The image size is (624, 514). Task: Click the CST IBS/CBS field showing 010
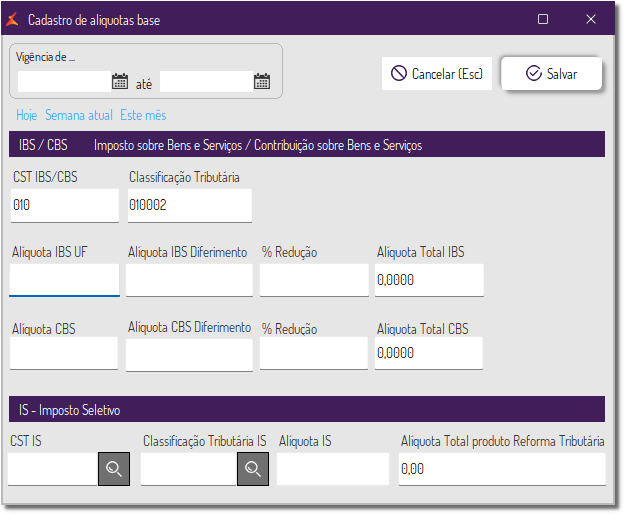click(x=65, y=205)
